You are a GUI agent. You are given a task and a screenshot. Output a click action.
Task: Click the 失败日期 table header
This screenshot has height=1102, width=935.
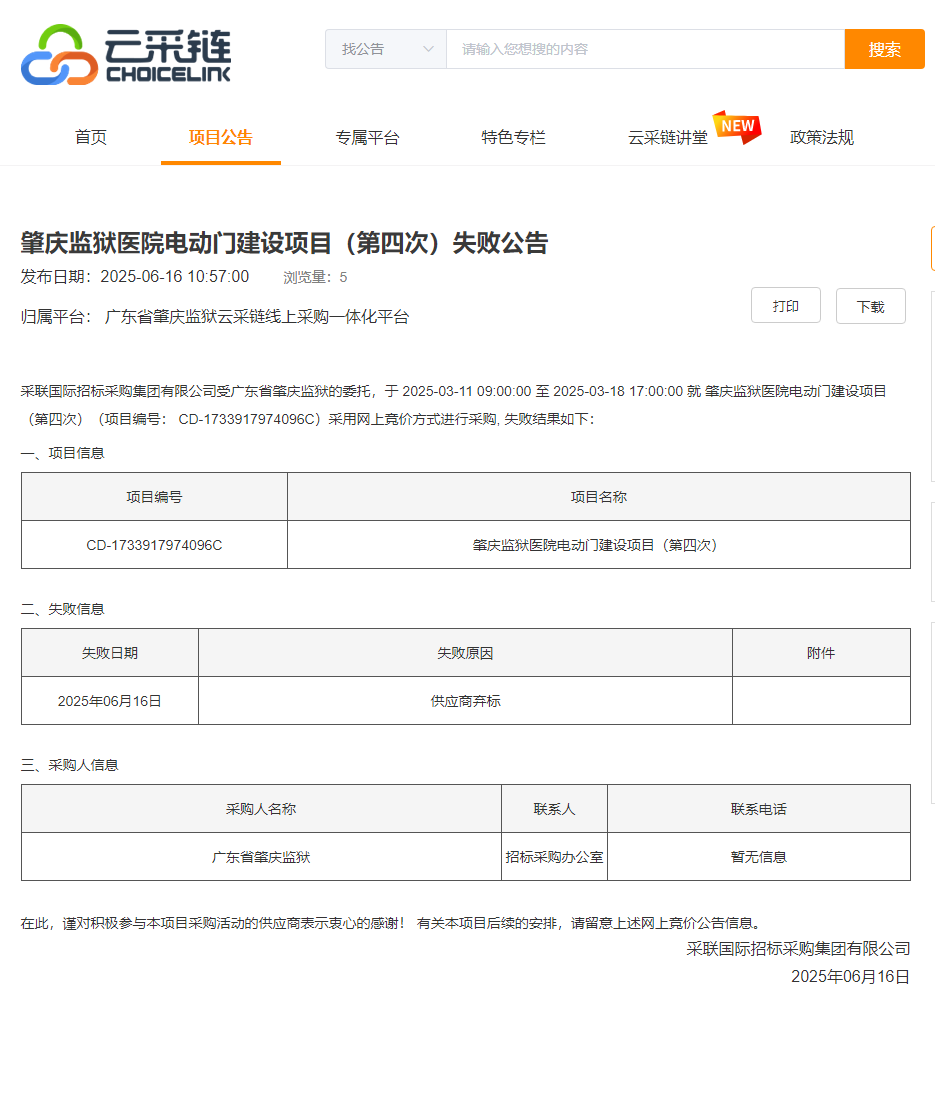pos(110,653)
